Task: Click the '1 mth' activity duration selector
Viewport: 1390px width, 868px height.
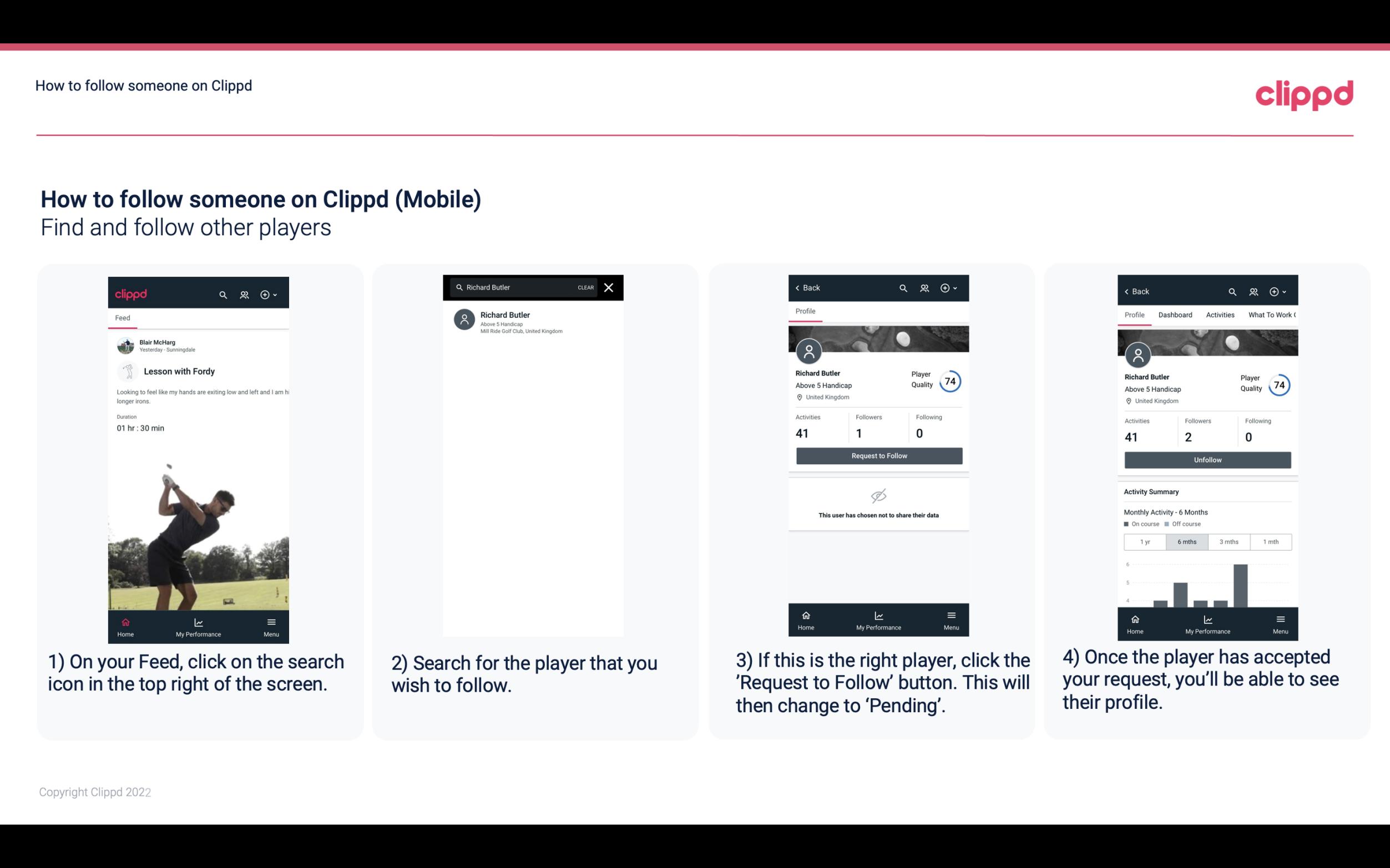Action: (1270, 541)
